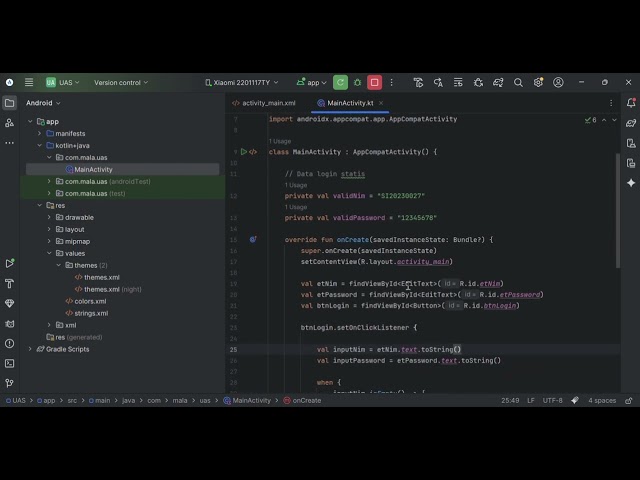640x480 pixels.
Task: Open the Project tool window folder icon
Action: pyautogui.click(x=9, y=103)
